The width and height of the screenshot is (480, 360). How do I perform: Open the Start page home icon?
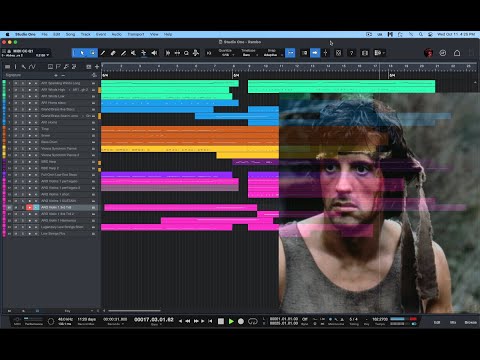pyautogui.click(x=457, y=53)
